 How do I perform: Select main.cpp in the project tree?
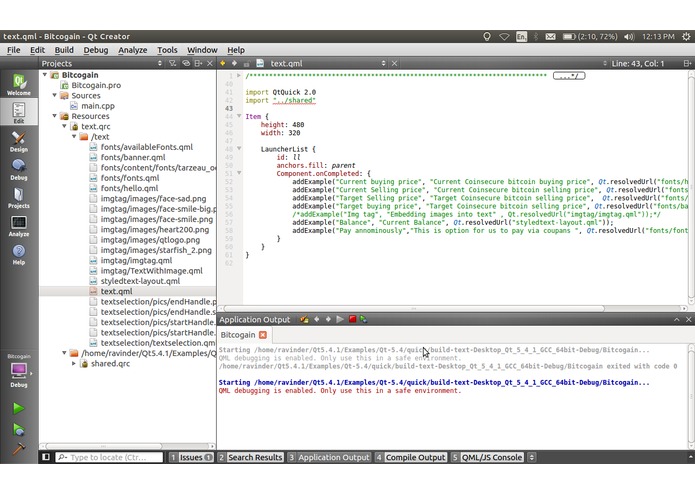click(98, 106)
